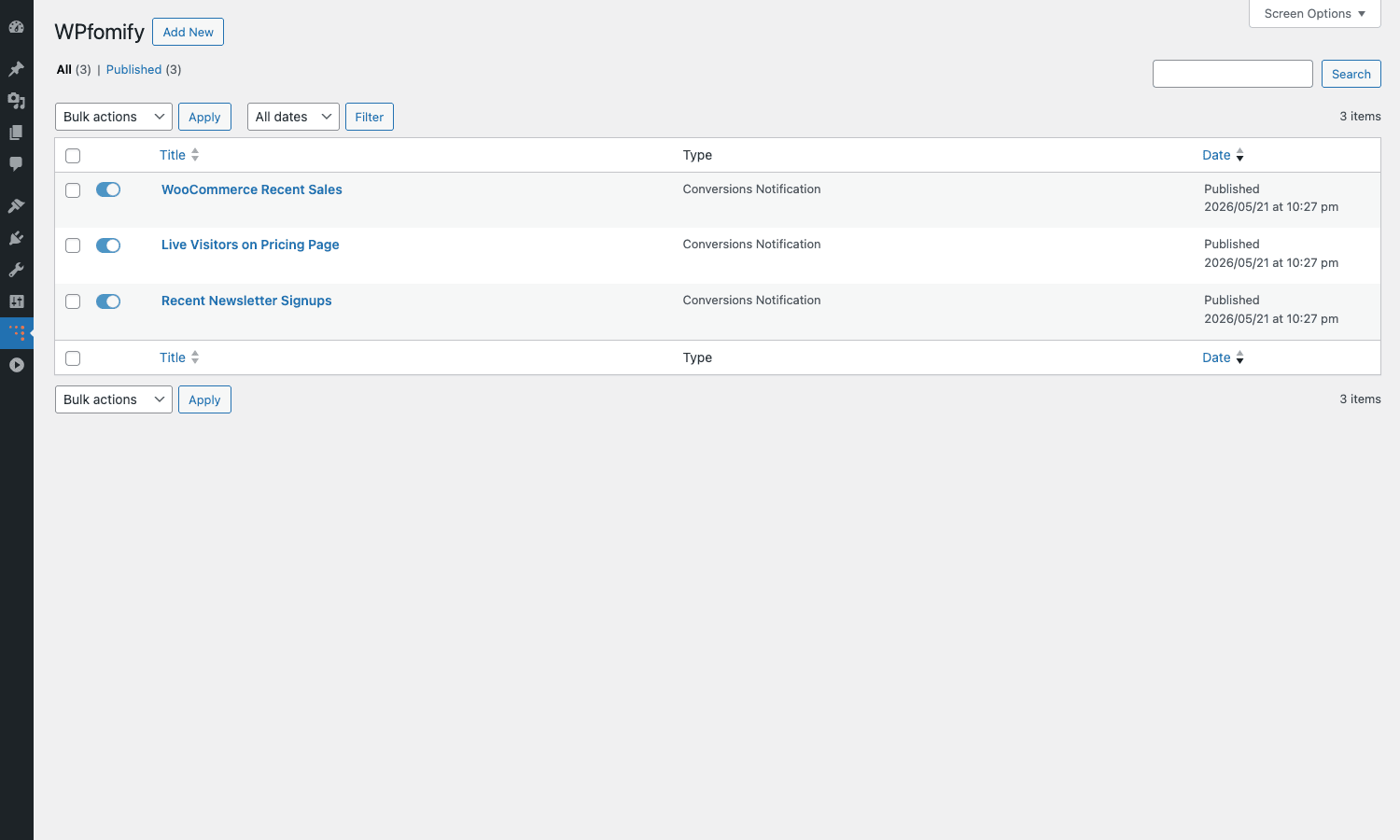Click sort arrows beside top Title header

(x=195, y=155)
